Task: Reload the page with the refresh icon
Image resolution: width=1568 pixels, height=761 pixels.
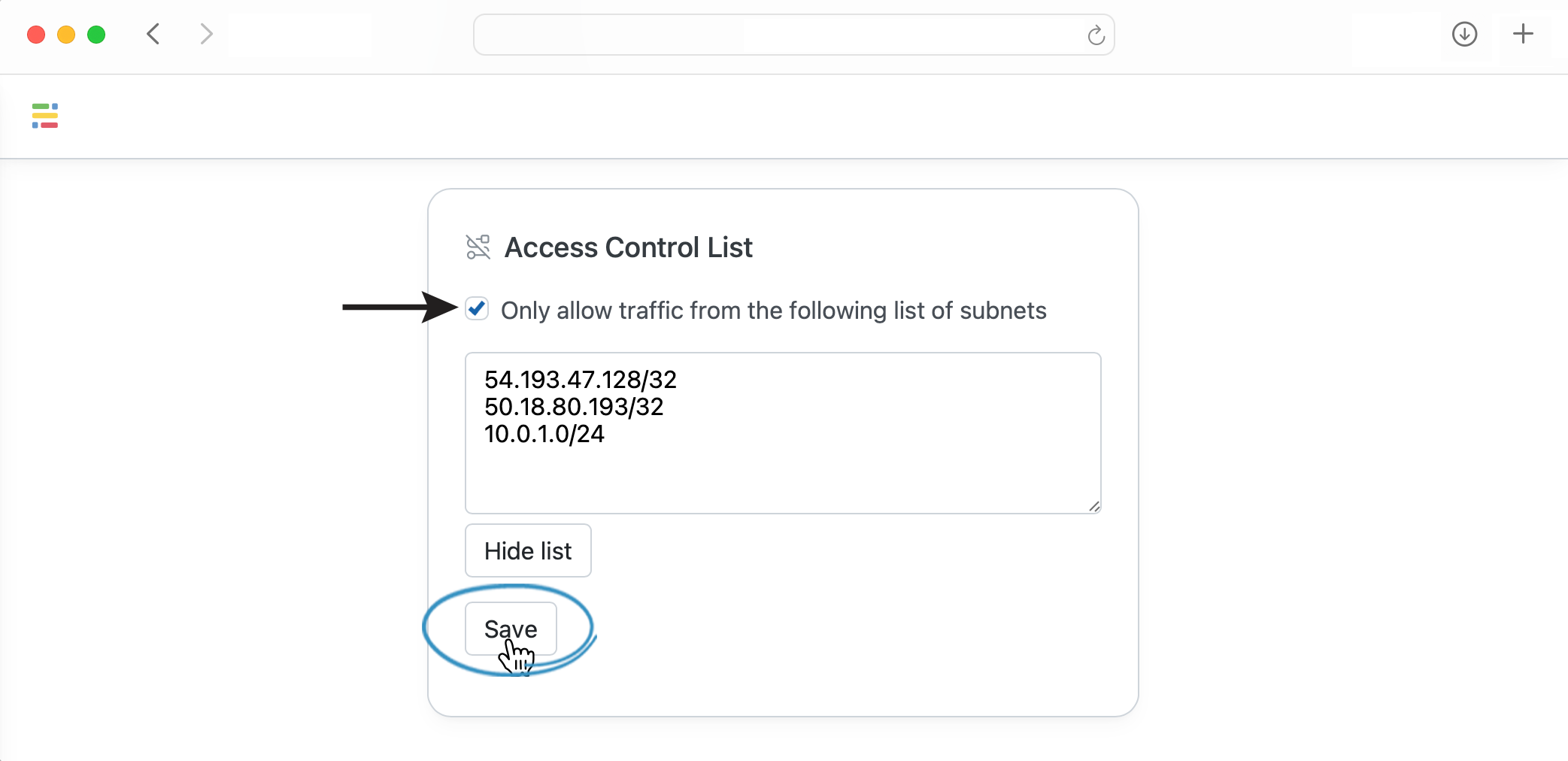Action: coord(1096,35)
